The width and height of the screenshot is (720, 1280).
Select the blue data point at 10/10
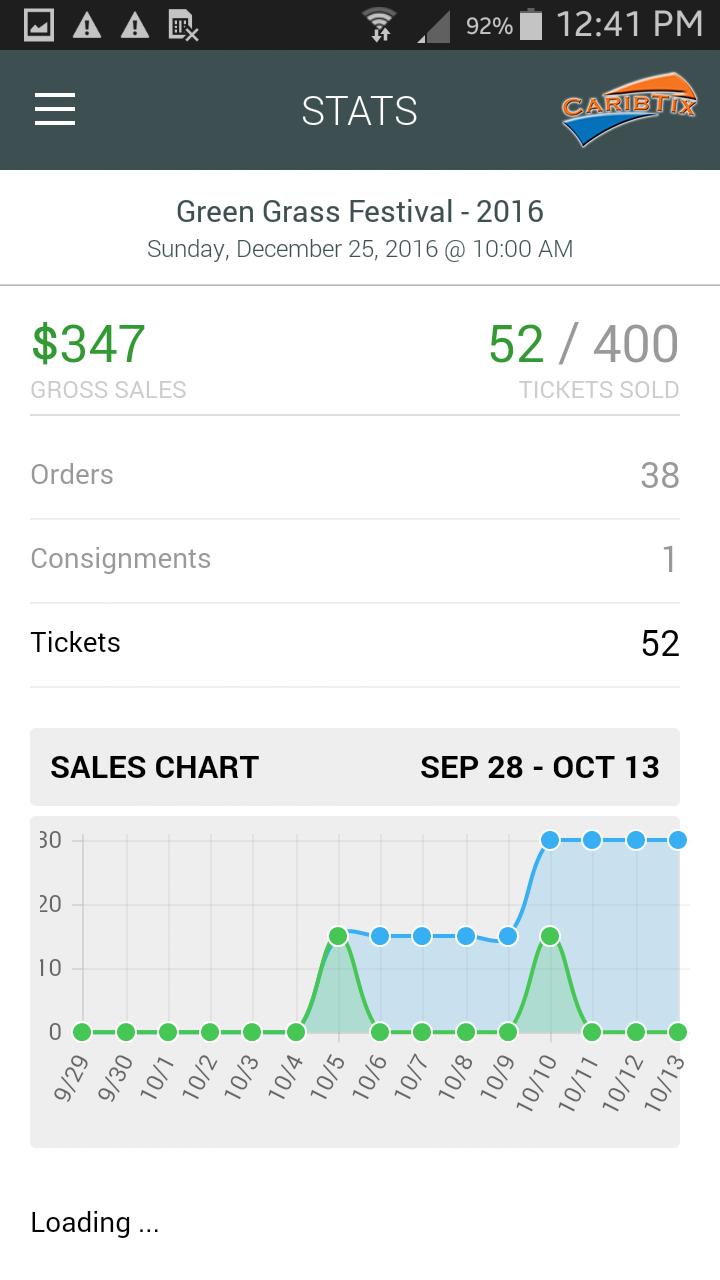(549, 840)
